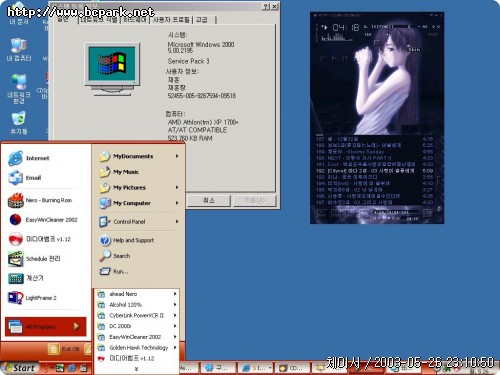Open DC 2000i program group
Viewport: 500px width, 375px height.
pyautogui.click(x=137, y=326)
